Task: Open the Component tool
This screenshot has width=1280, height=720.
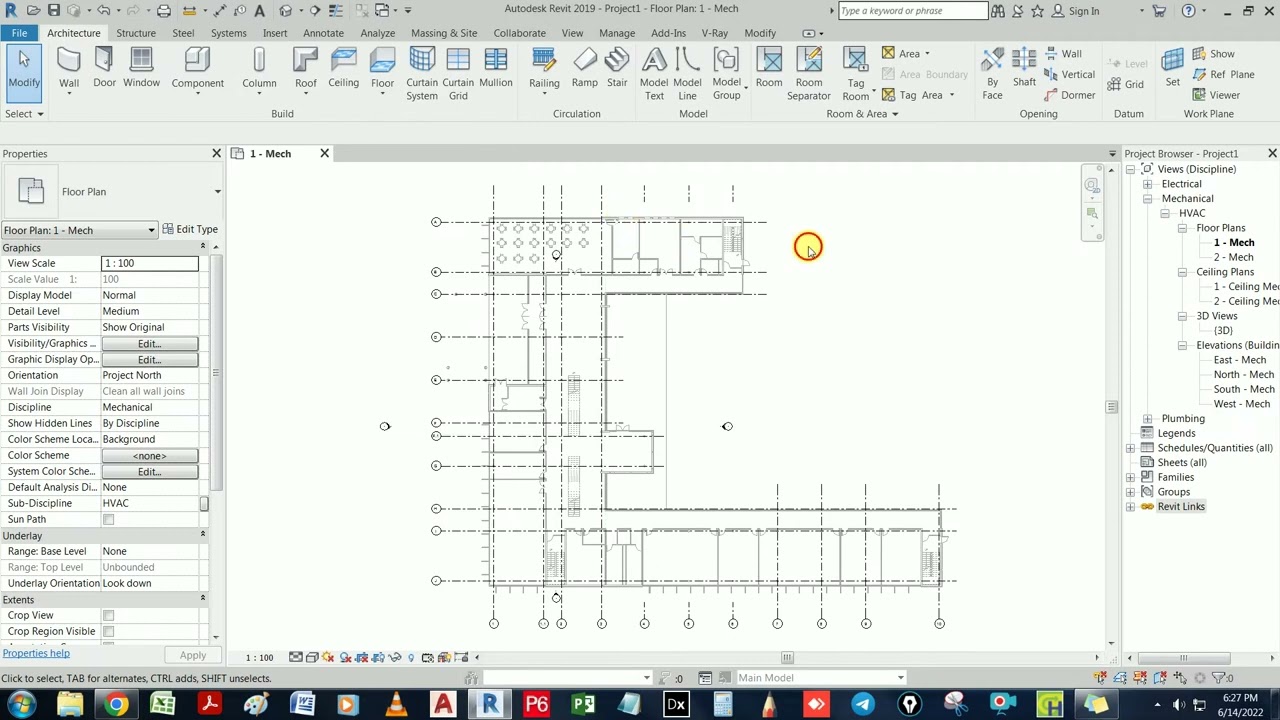Action: pyautogui.click(x=197, y=70)
